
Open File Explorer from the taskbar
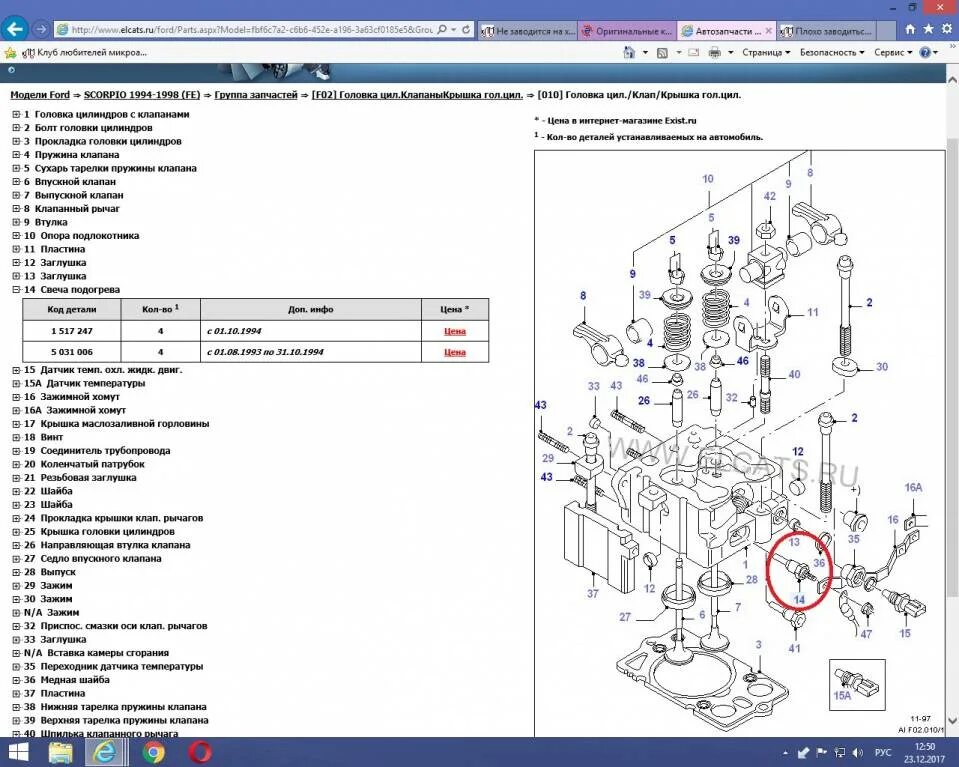[x=61, y=752]
